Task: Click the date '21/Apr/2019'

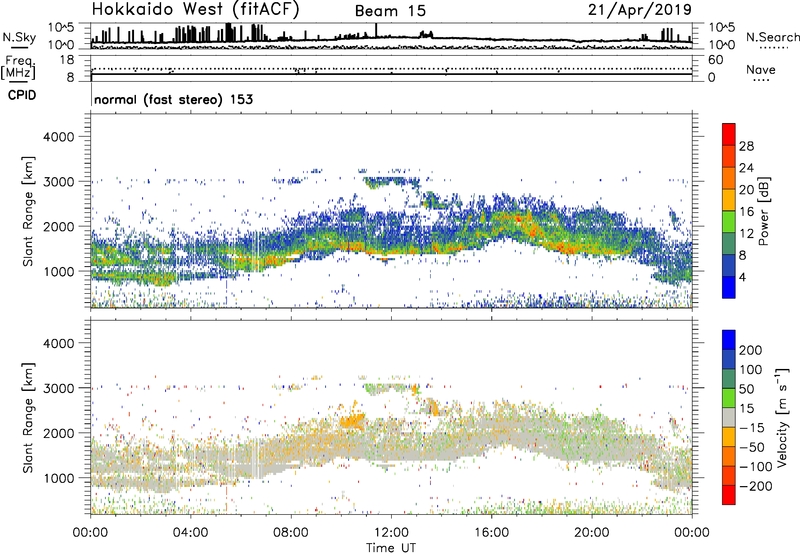Action: [x=640, y=10]
